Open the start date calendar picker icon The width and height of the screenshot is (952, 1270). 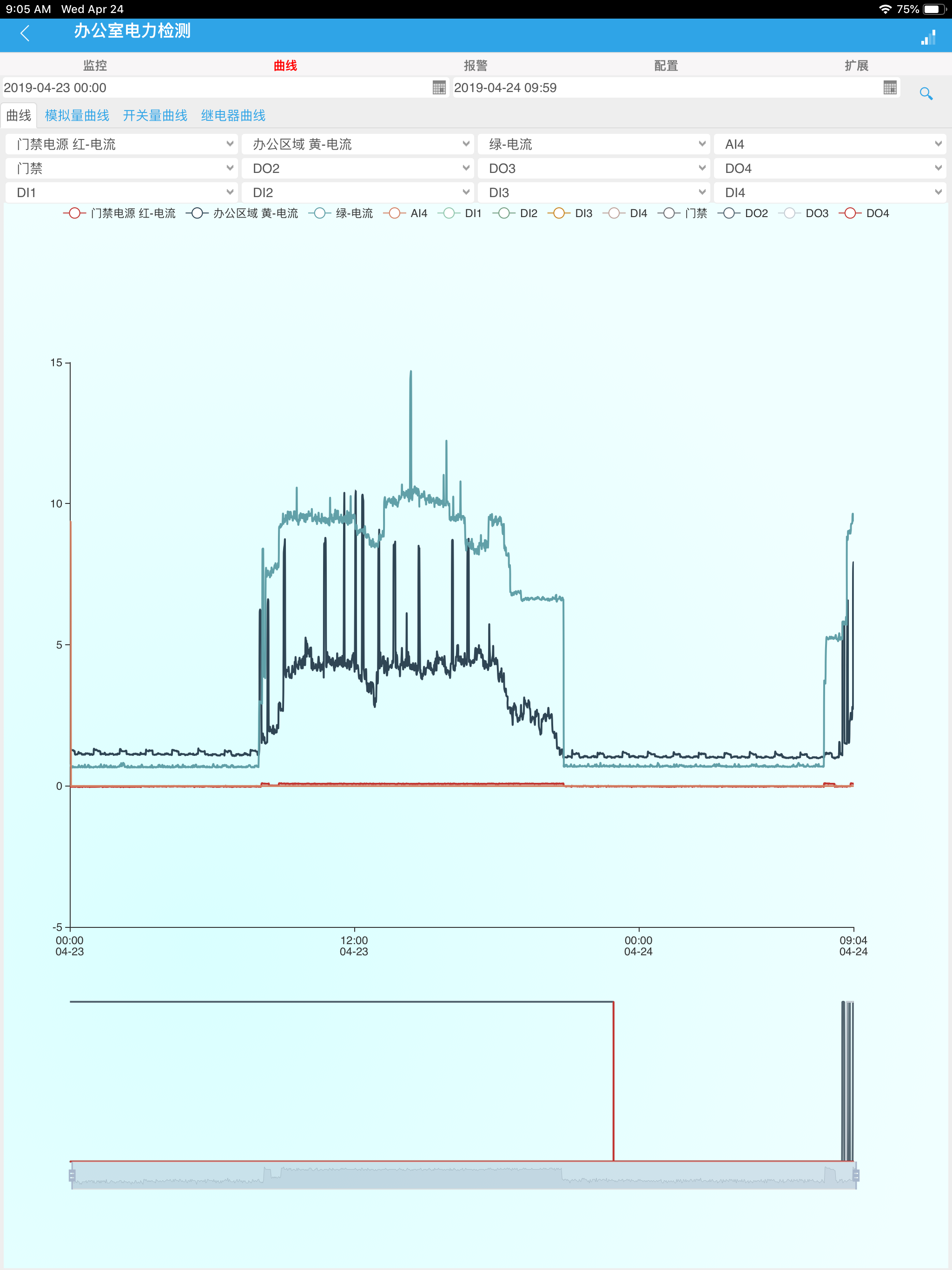point(439,87)
